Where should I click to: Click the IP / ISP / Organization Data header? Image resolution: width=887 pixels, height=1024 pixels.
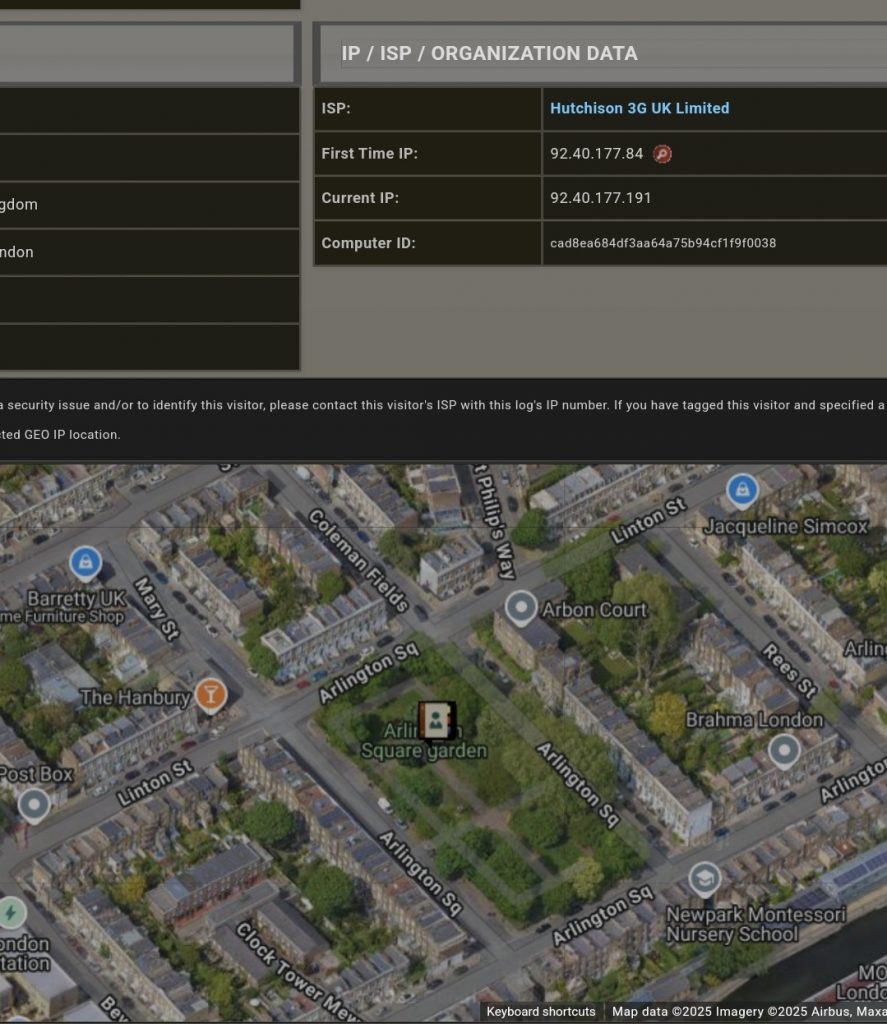coord(489,54)
